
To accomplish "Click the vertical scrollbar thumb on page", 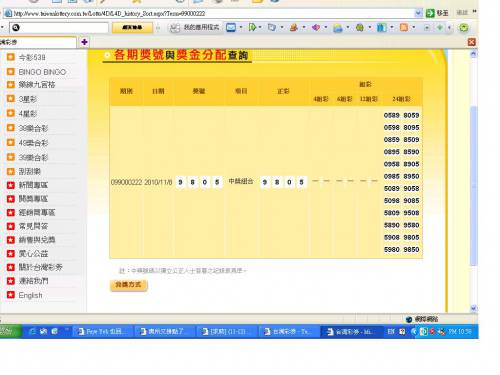I will click(x=473, y=186).
